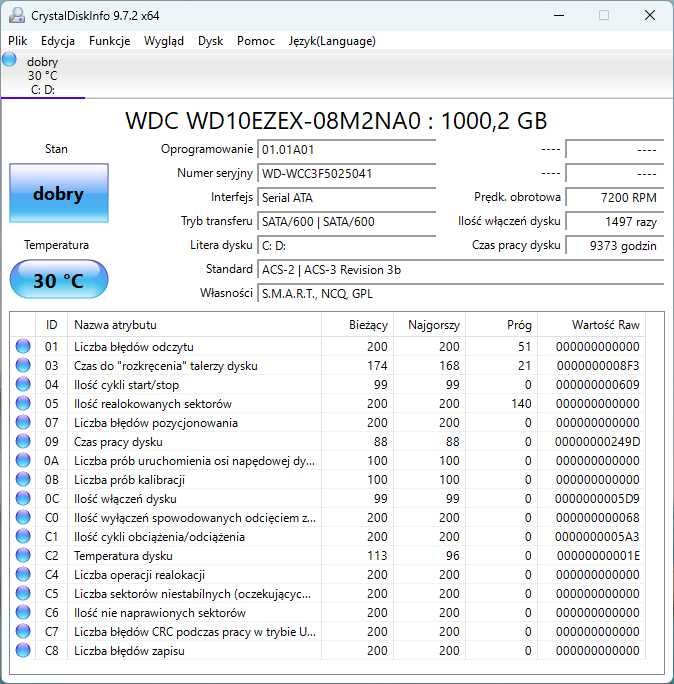This screenshot has width=674, height=684.
Task: Click the 30 °C temperature button
Action: point(59,280)
